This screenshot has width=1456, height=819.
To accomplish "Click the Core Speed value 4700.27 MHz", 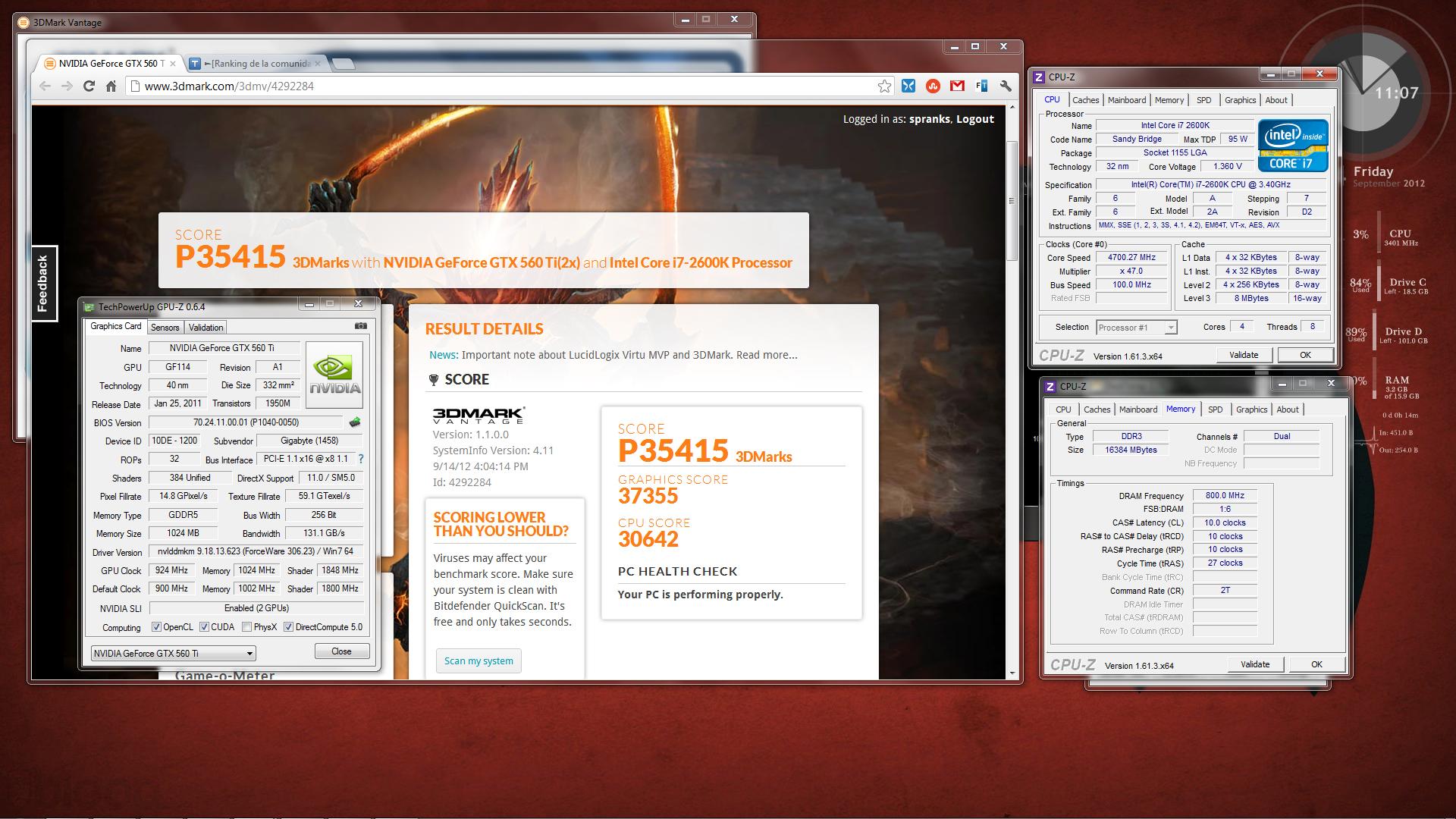I will 1131,258.
